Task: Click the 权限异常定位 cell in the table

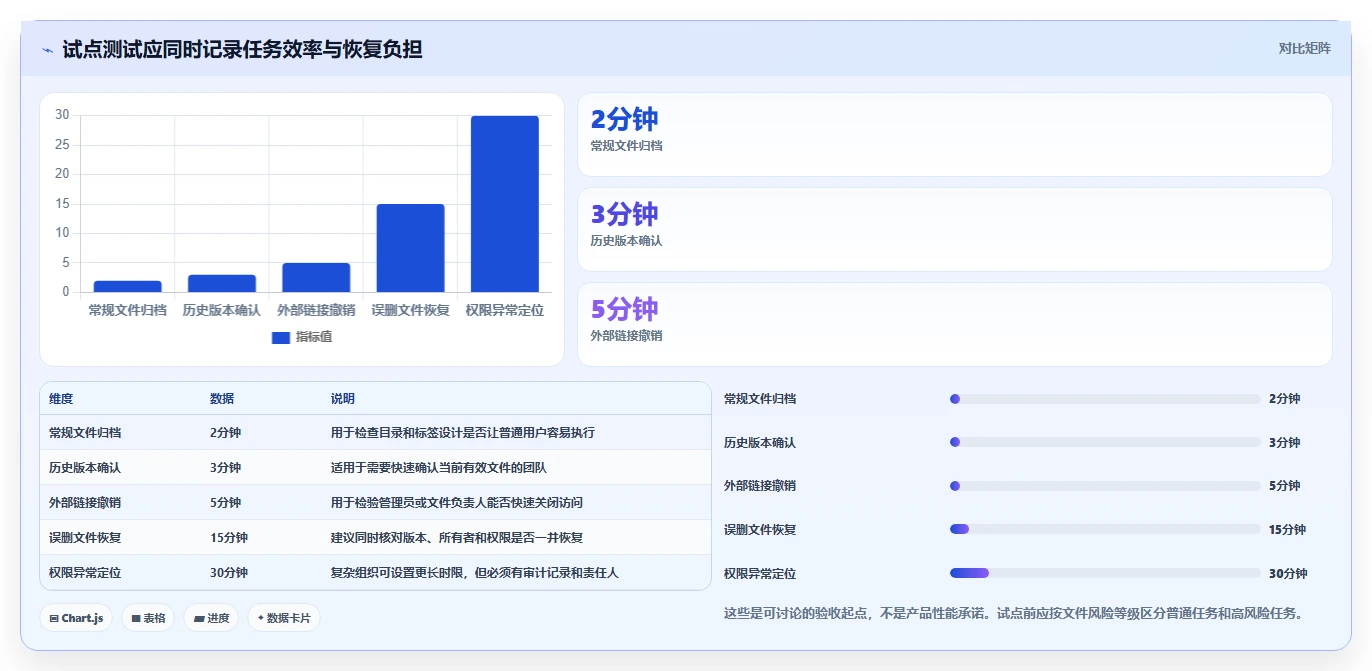Action: [x=85, y=573]
